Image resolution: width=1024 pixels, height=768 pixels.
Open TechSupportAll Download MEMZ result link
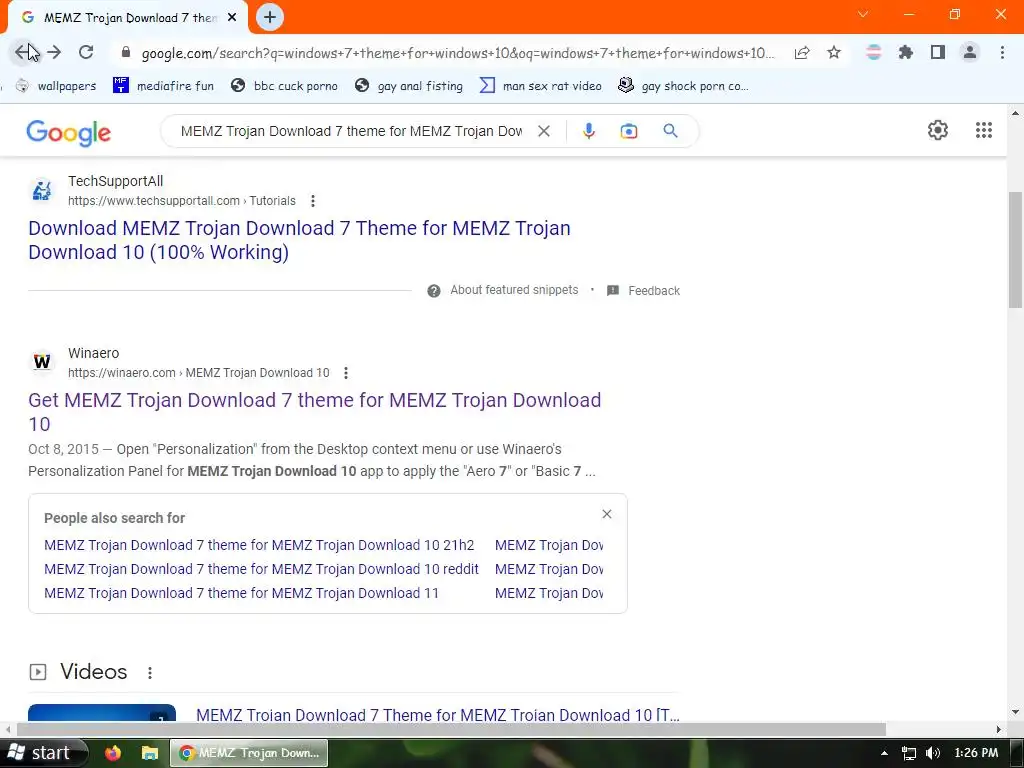pos(299,240)
